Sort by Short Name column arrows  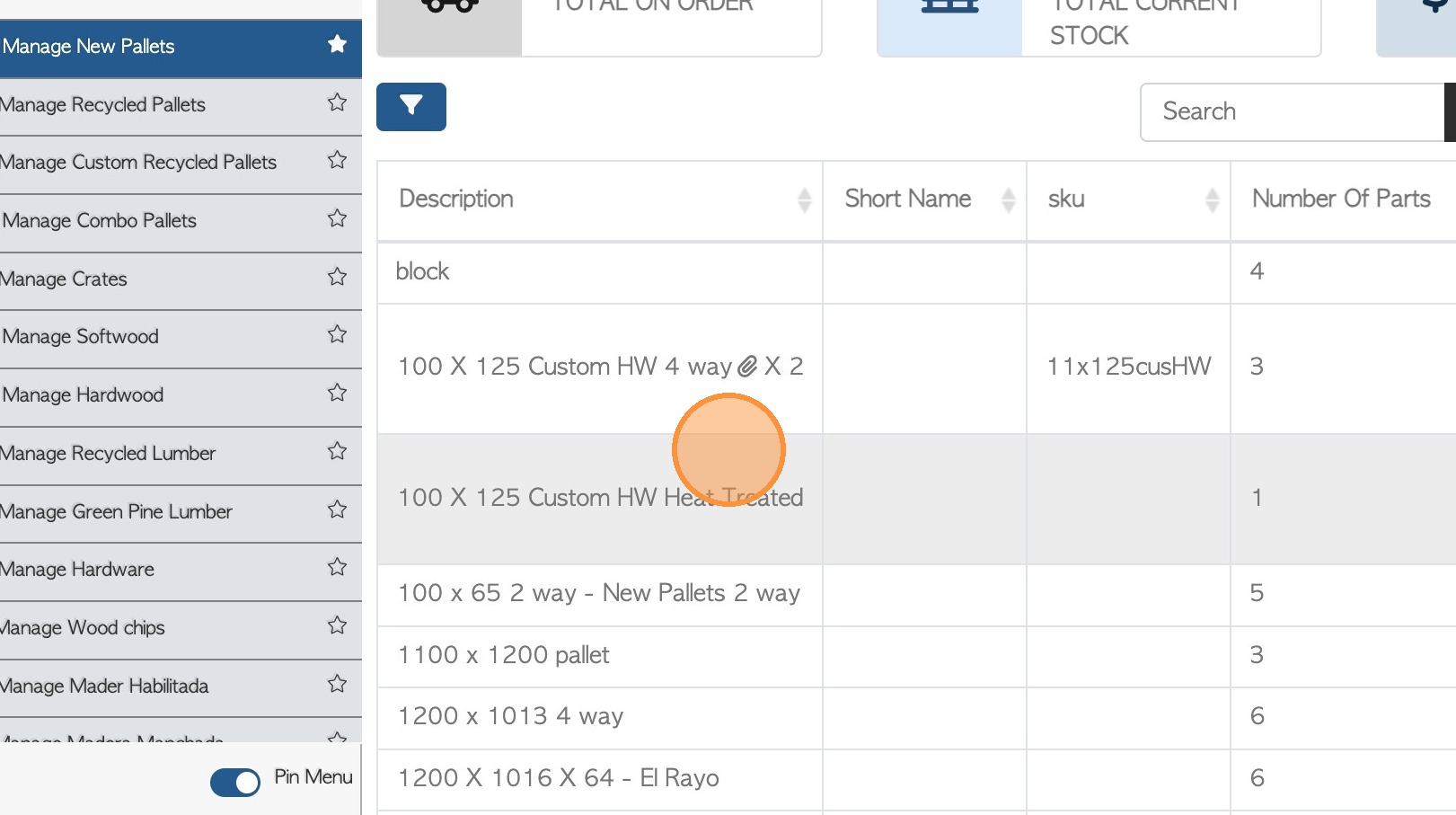(1008, 199)
